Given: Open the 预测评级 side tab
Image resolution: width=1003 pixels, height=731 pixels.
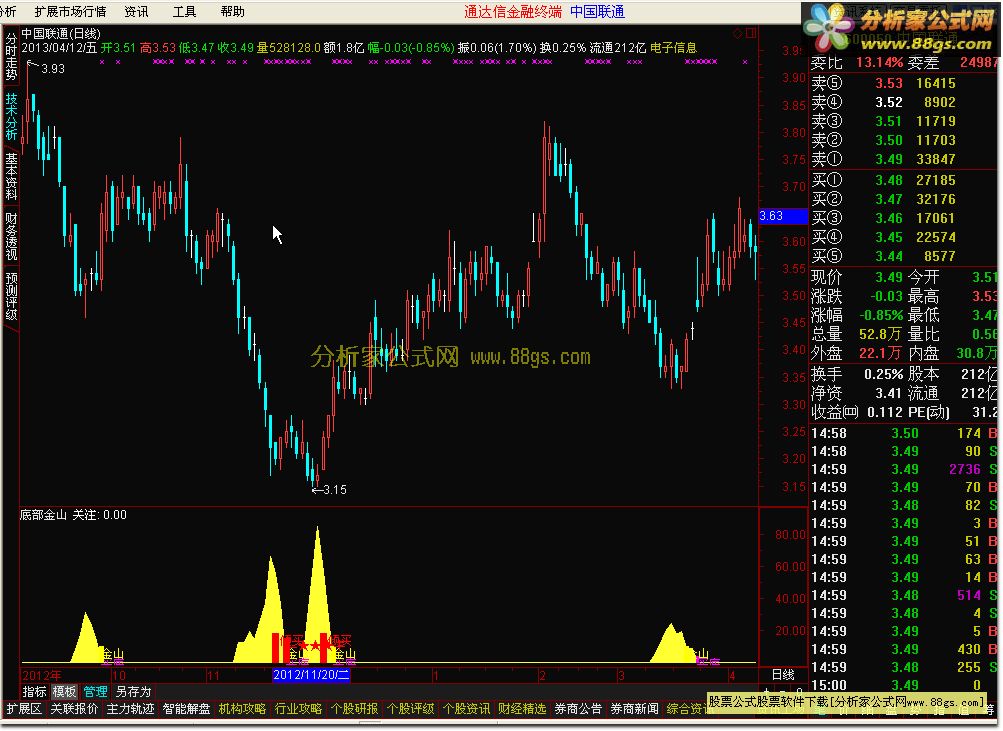Looking at the screenshot, I should point(11,296).
